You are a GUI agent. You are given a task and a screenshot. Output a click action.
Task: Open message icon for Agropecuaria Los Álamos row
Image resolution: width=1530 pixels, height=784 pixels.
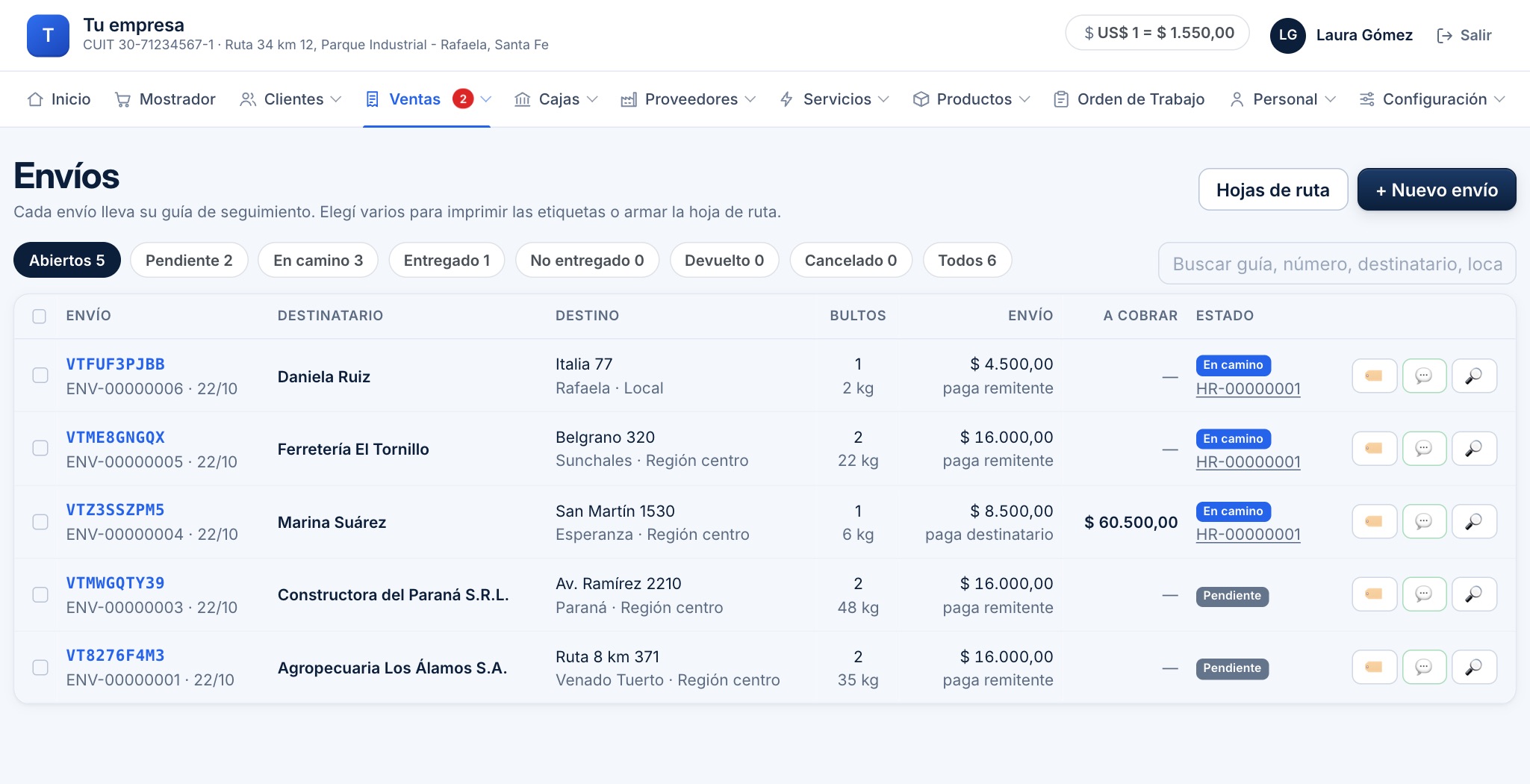click(1424, 667)
